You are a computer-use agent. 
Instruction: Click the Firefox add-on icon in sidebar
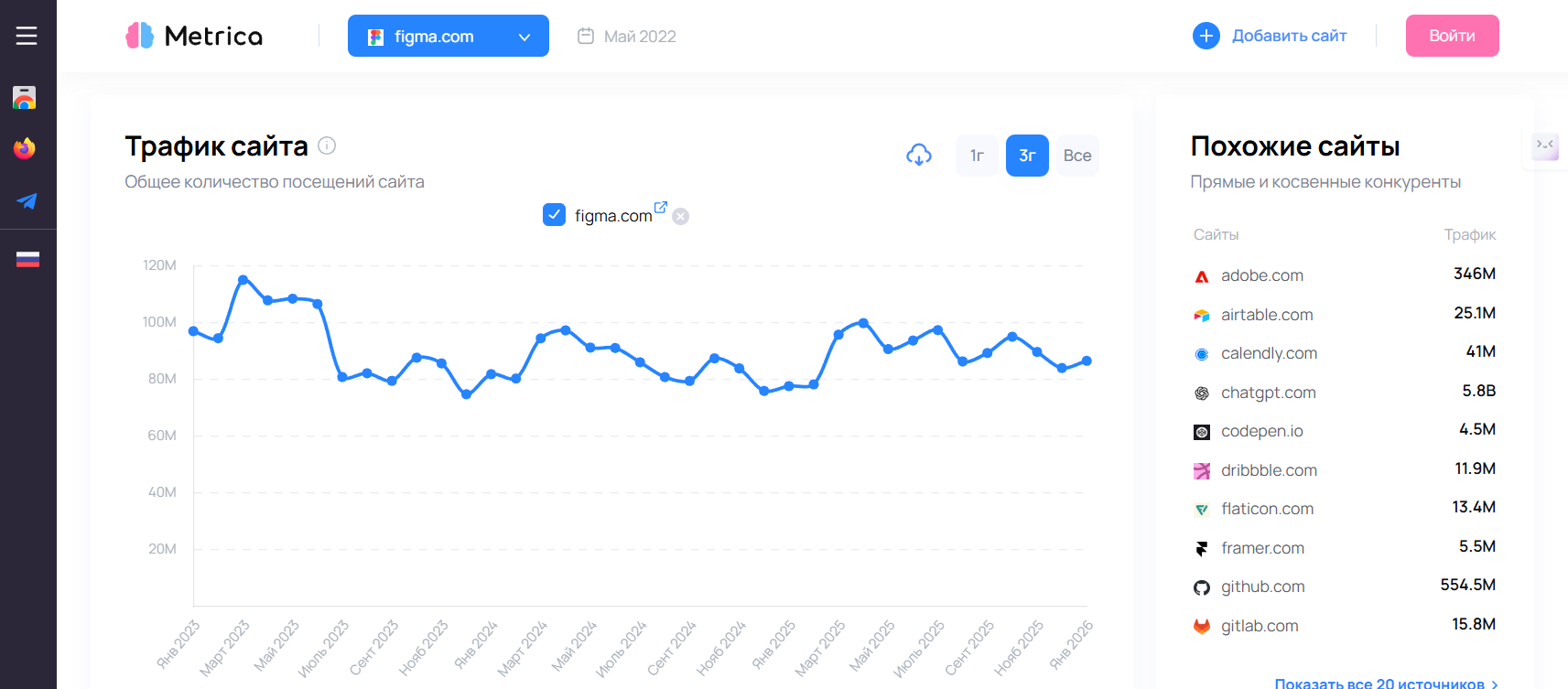25,148
